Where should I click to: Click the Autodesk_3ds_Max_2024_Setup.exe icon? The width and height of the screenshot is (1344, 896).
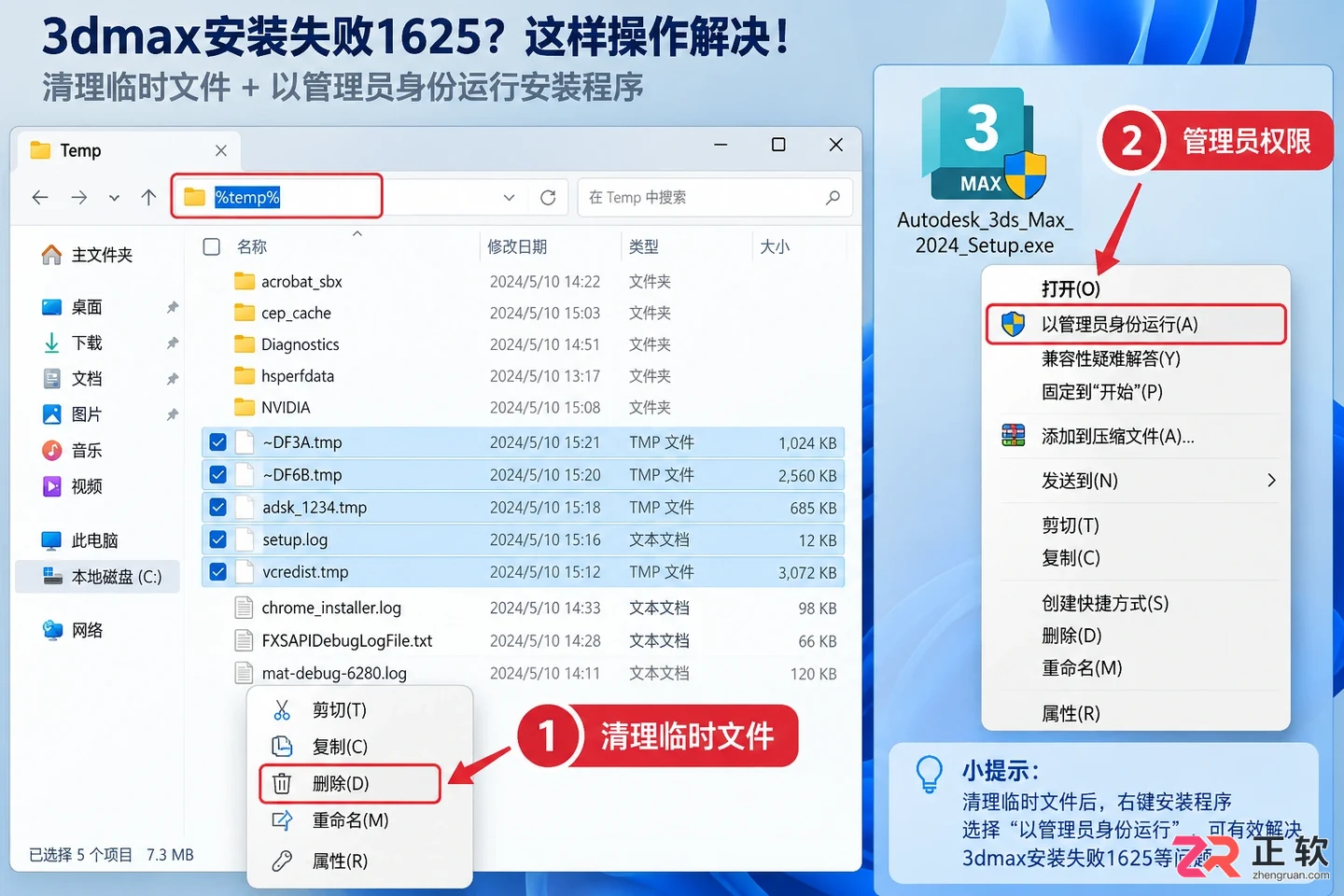[984, 143]
